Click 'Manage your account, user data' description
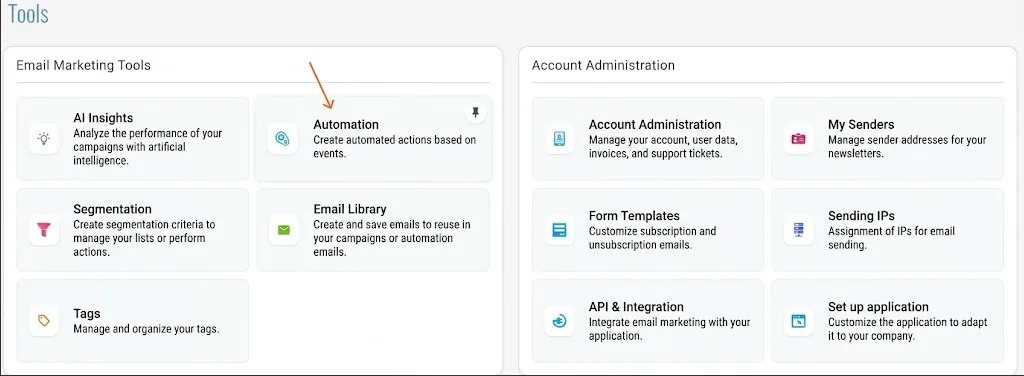This screenshot has width=1024, height=376. (663, 147)
